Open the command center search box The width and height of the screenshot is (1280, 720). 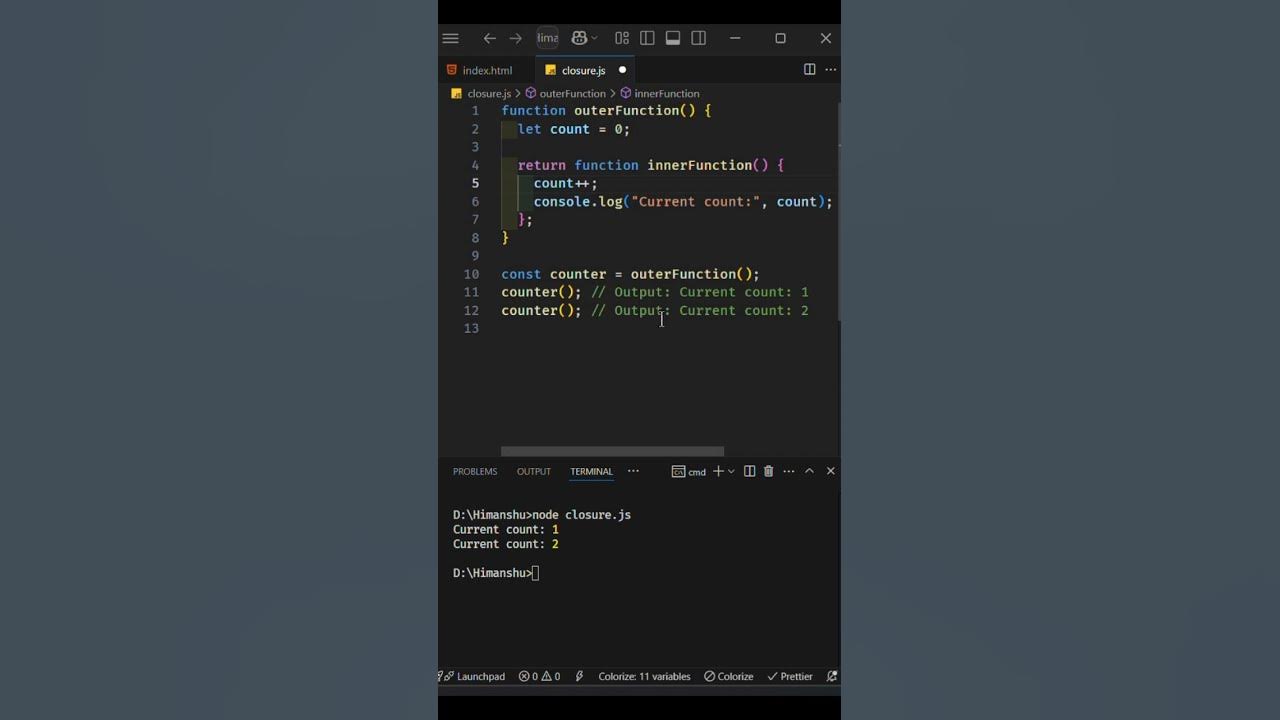tap(547, 38)
